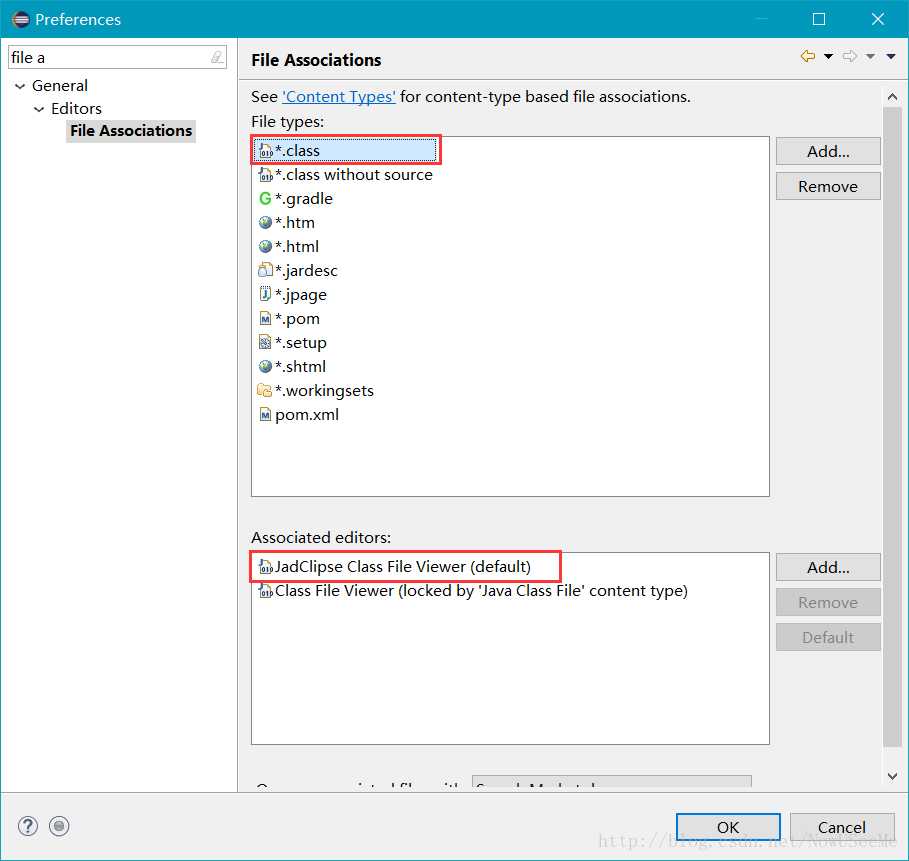Click the vertical scrollbar thumb

click(892, 426)
